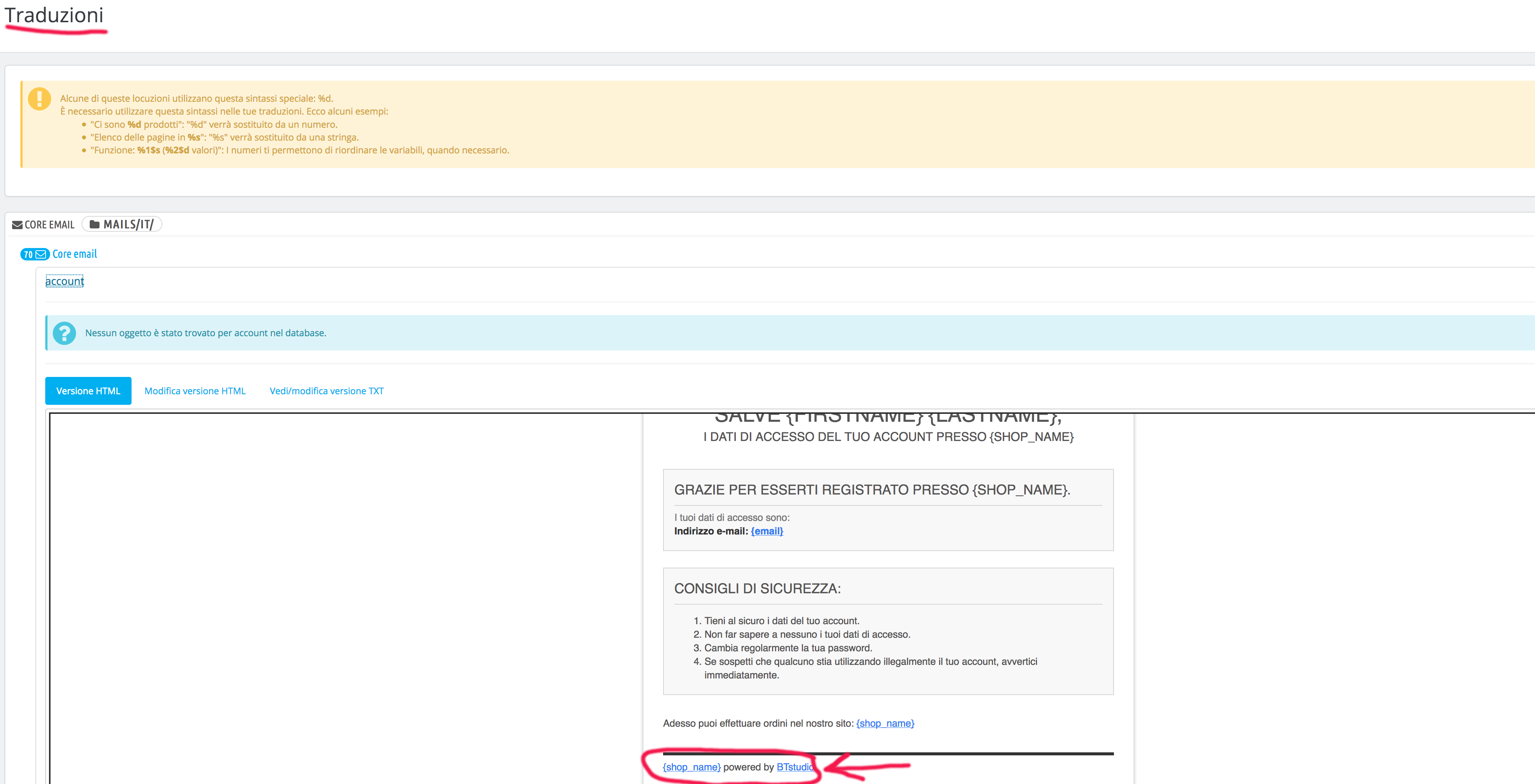
Task: Open {shop_name} link after 'nostro sito'
Action: 885,723
